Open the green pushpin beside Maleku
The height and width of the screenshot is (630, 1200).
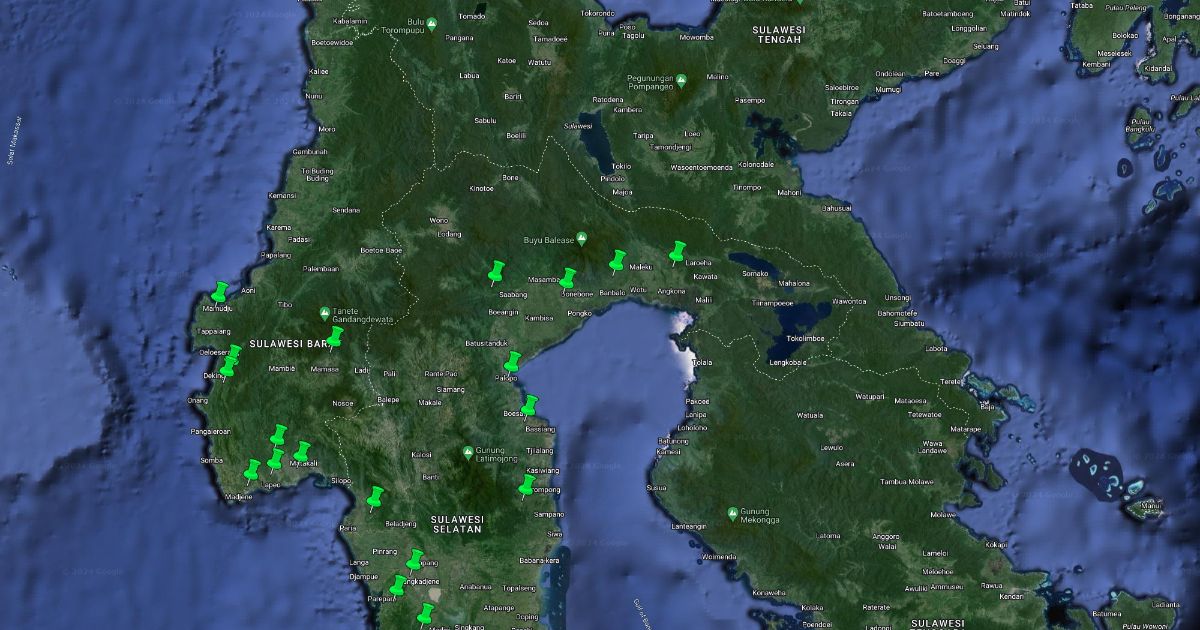pos(617,262)
